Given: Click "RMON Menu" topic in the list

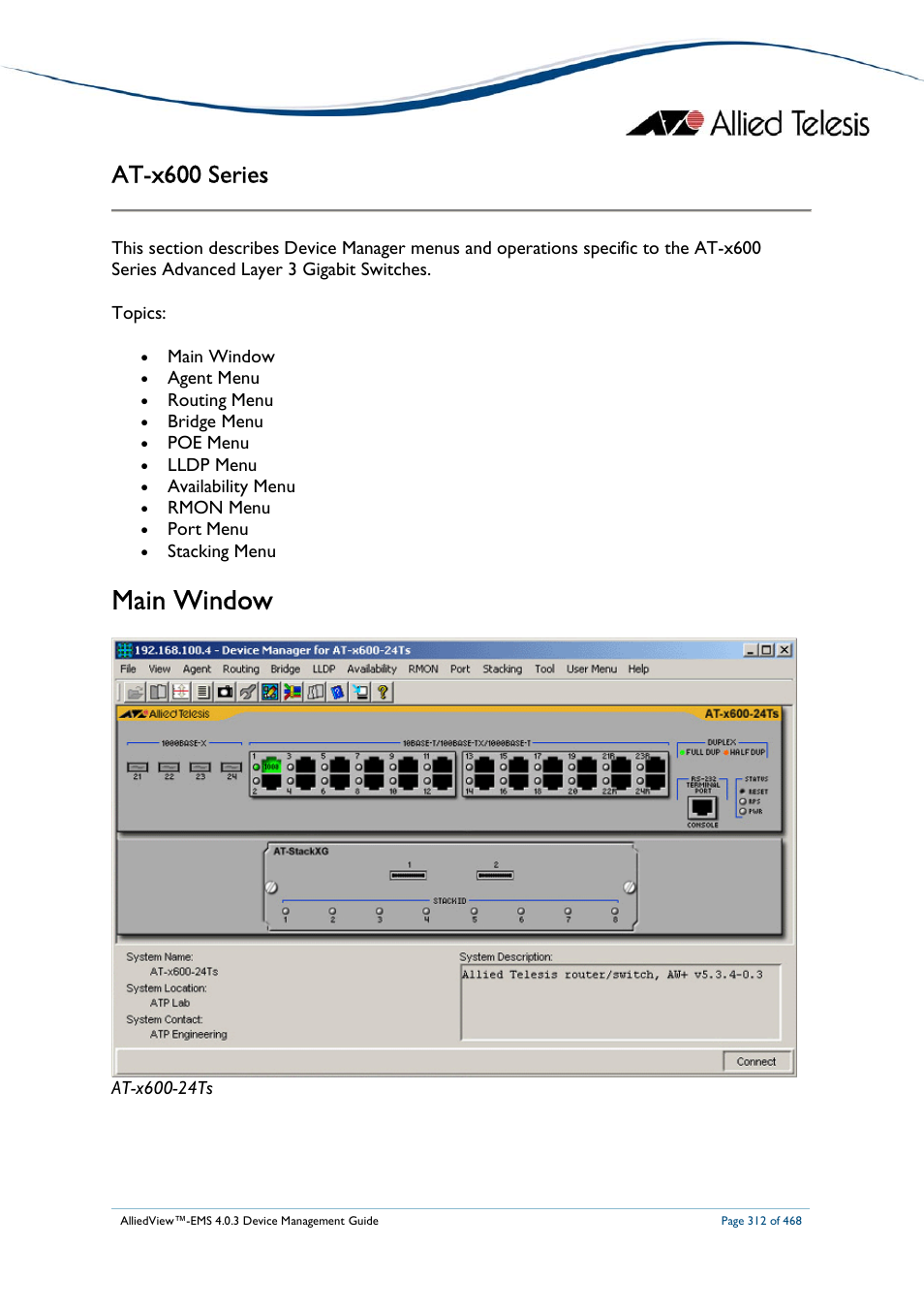Looking at the screenshot, I should [x=219, y=508].
